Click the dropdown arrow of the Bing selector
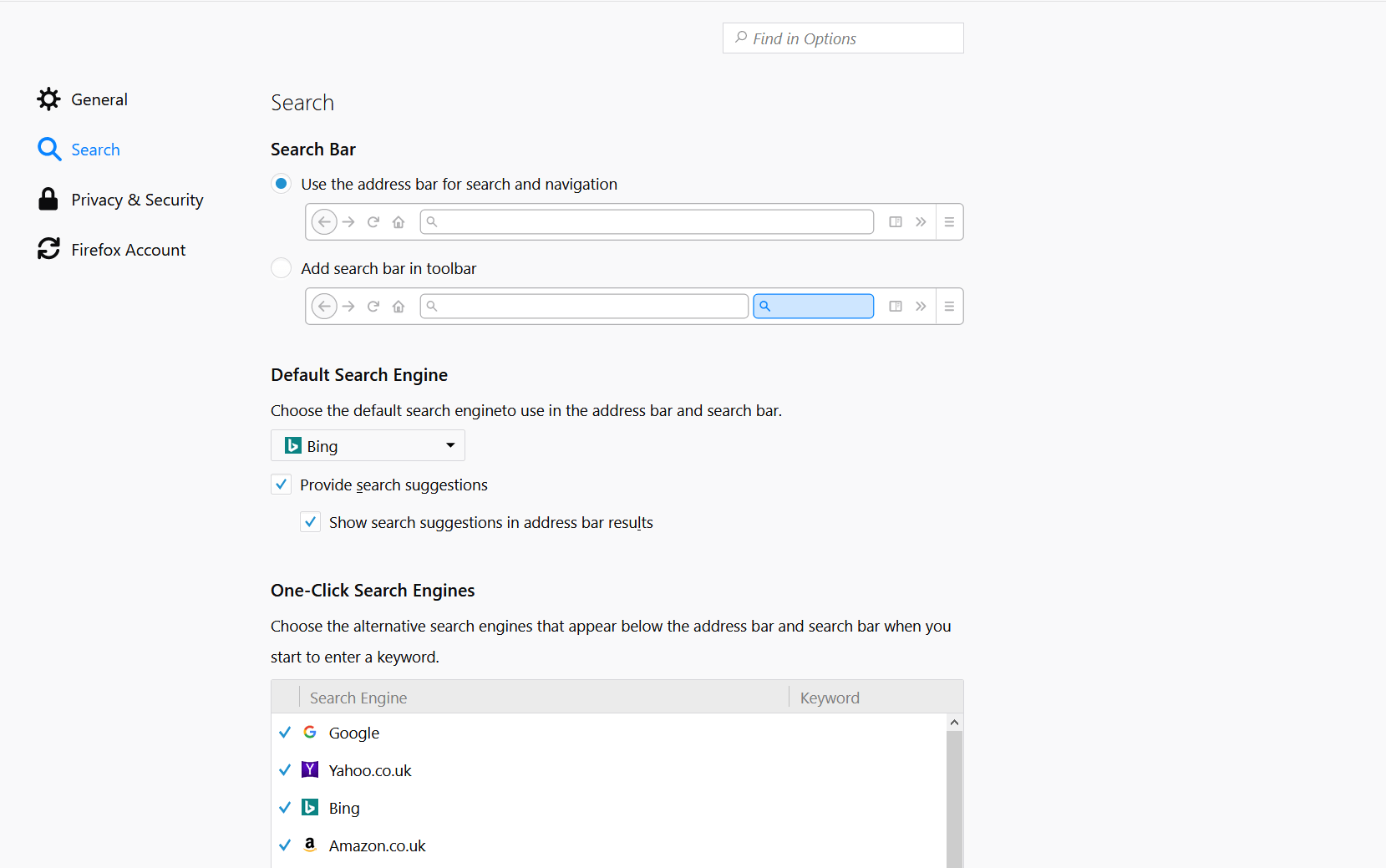1386x868 pixels. 450,445
